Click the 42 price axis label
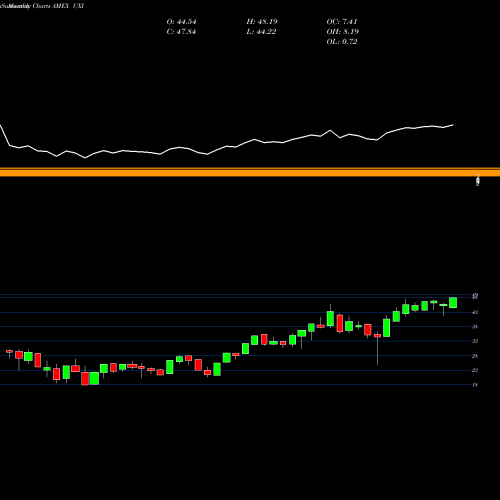 click(x=475, y=312)
